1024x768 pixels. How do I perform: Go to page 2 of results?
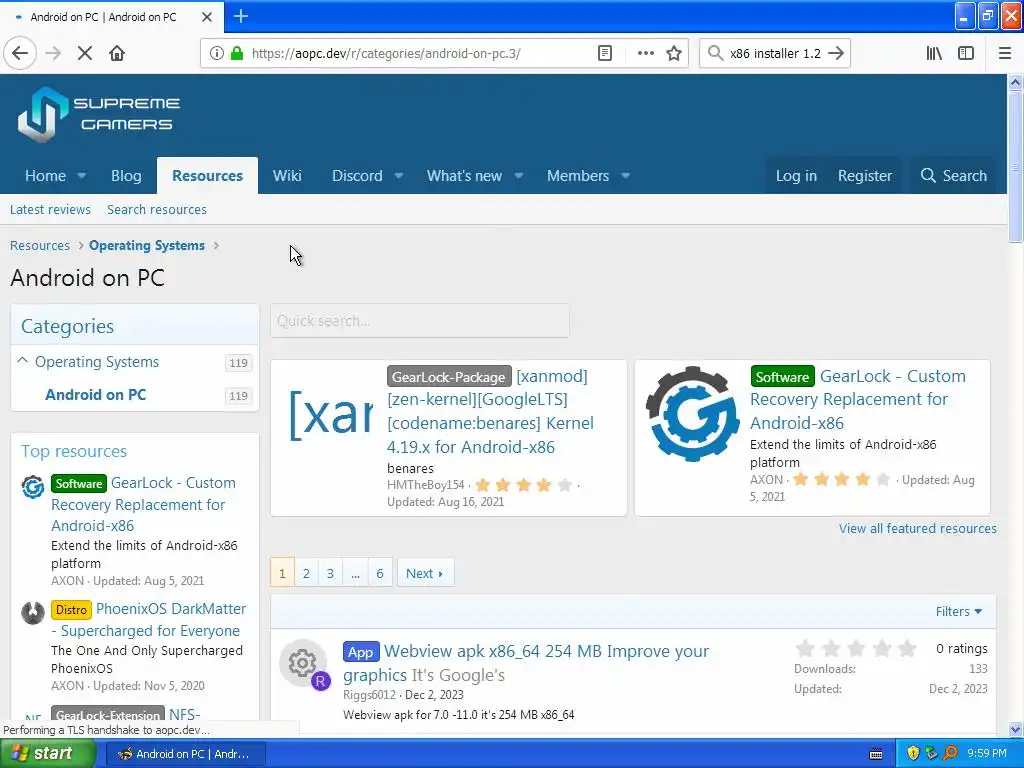point(306,573)
